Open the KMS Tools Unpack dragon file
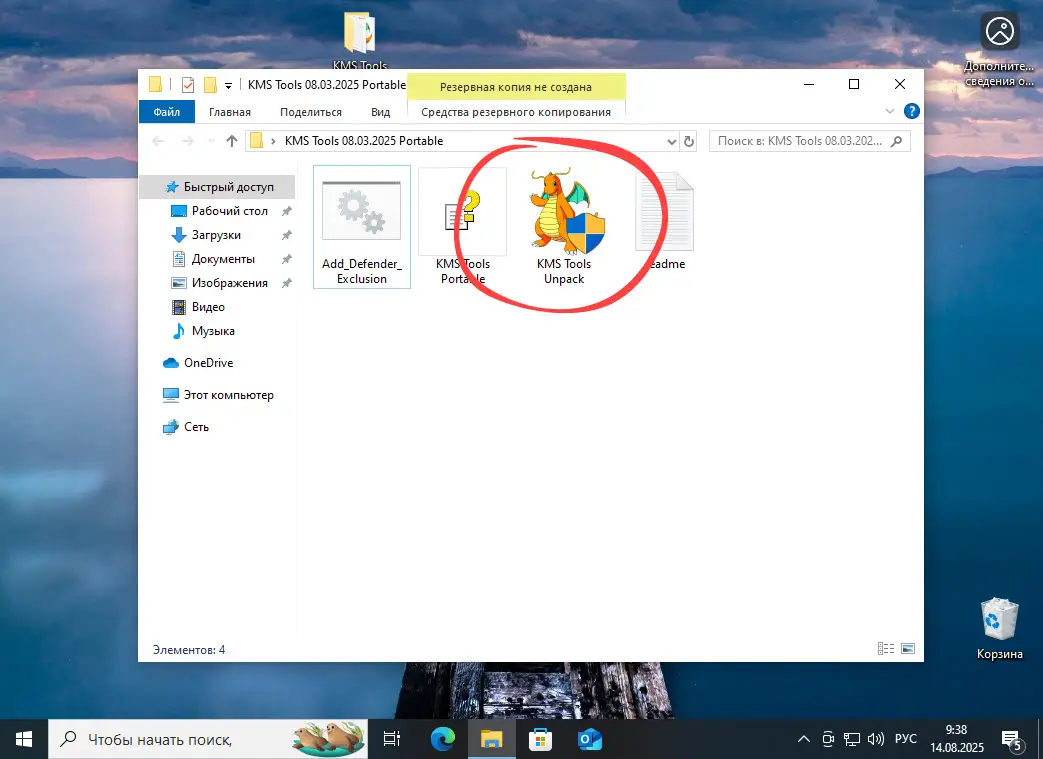 (x=564, y=224)
